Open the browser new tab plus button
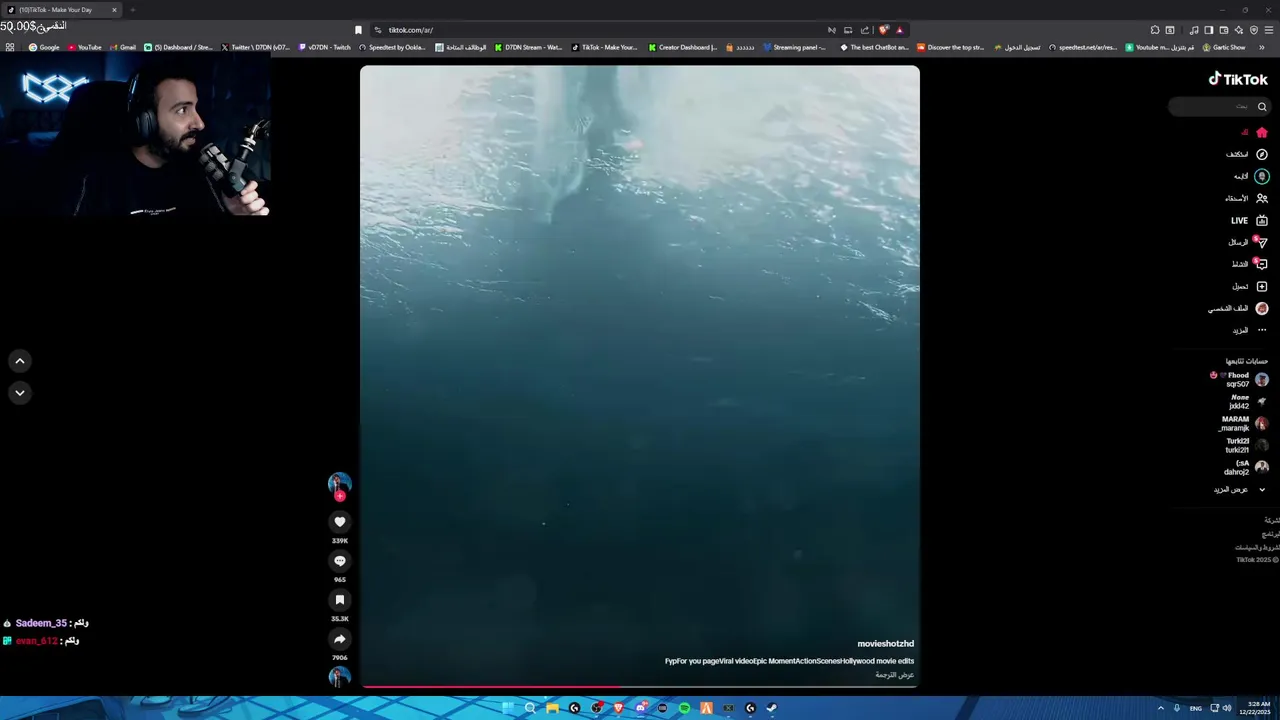1280x720 pixels. point(132,10)
